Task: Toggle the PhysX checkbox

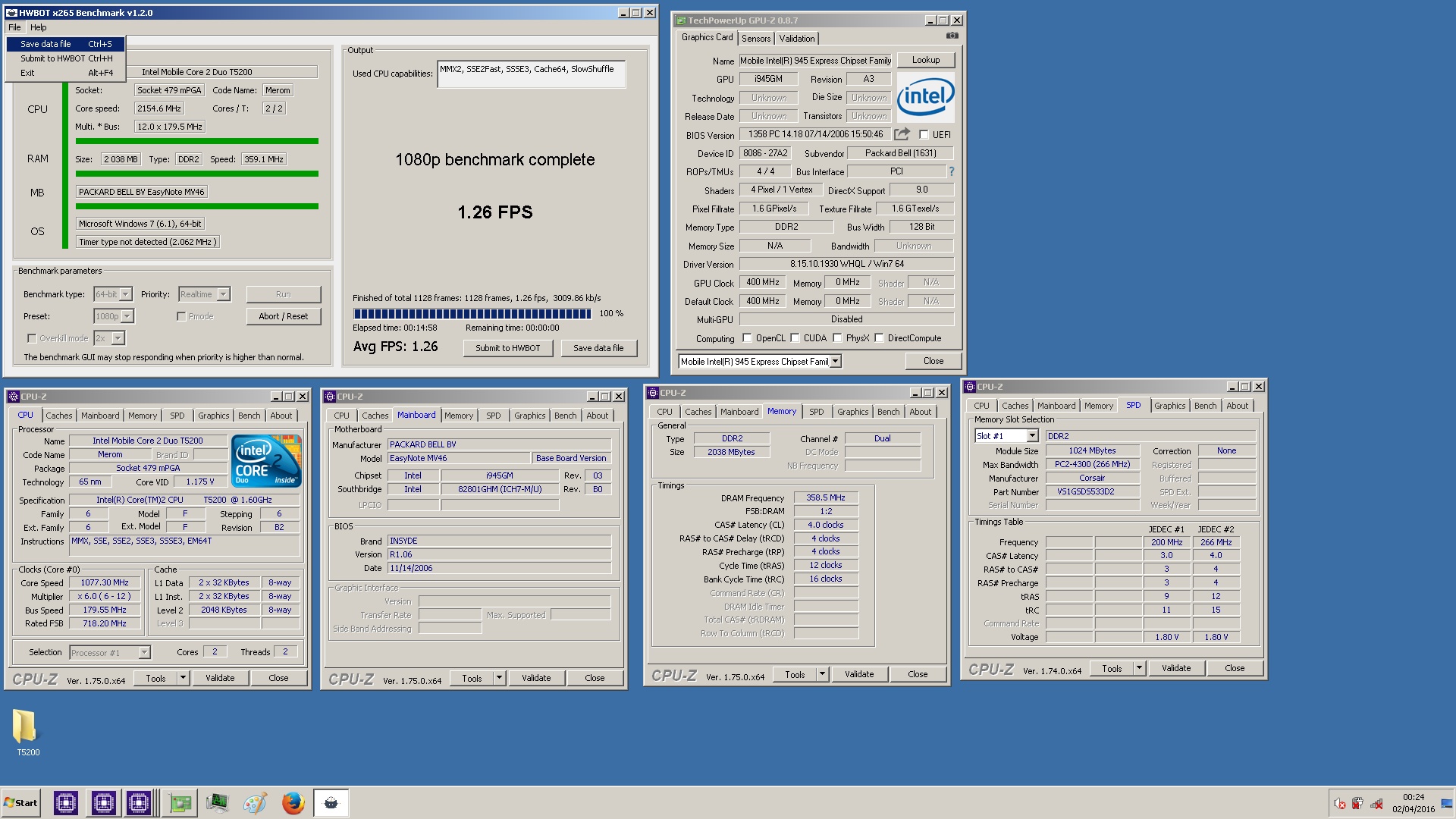Action: point(837,338)
